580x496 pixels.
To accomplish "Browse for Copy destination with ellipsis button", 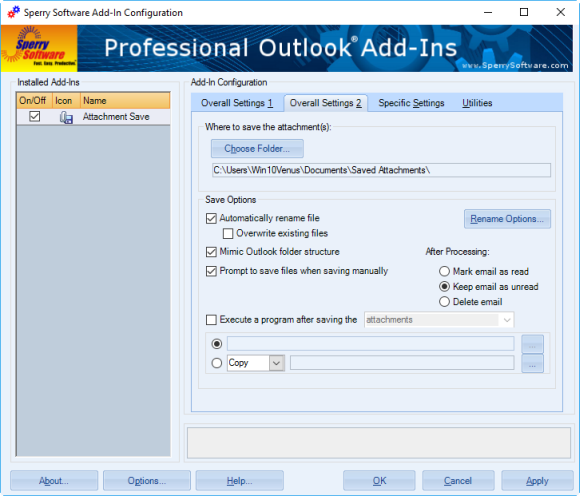I will tap(532, 363).
